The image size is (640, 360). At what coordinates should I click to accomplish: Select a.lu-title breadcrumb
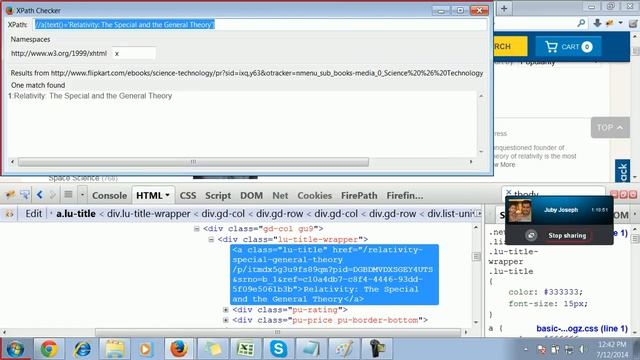point(76,213)
